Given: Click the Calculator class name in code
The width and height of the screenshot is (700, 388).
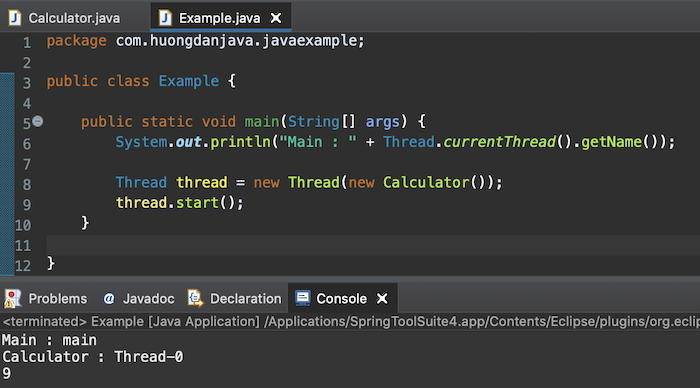Looking at the screenshot, I should pos(426,182).
